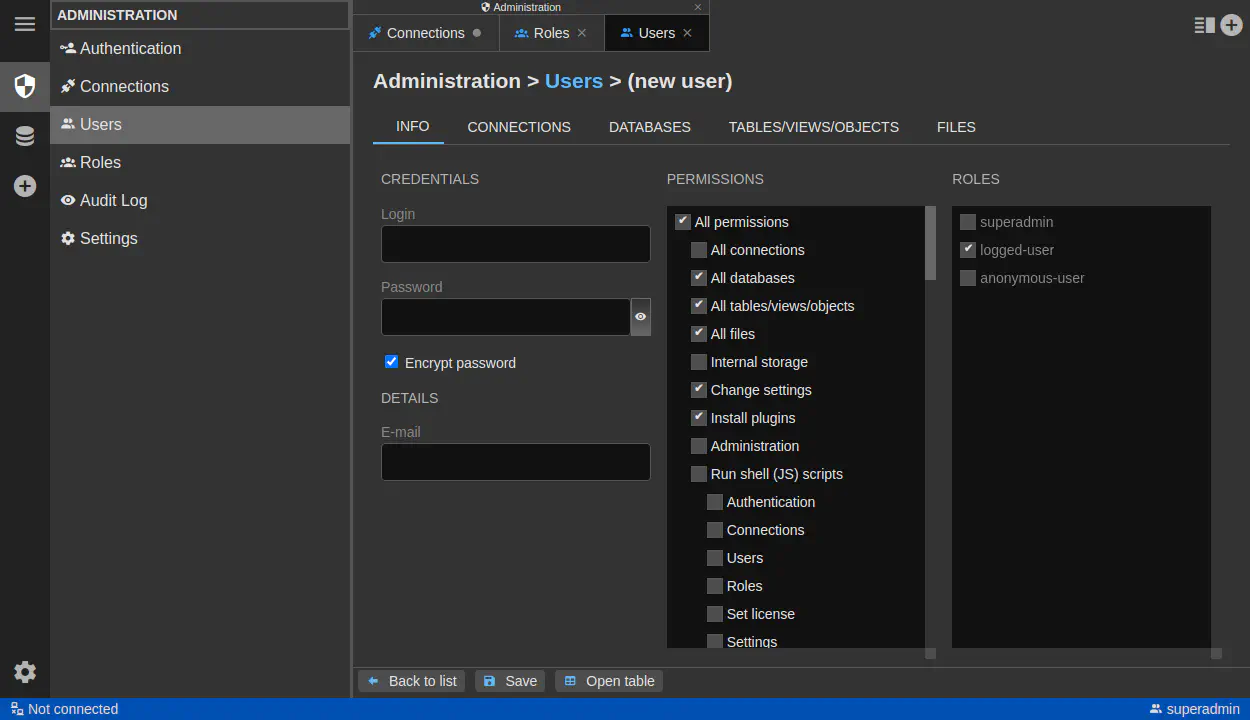Click the Settings gear icon in side panel
1250x720 pixels.
pos(68,238)
